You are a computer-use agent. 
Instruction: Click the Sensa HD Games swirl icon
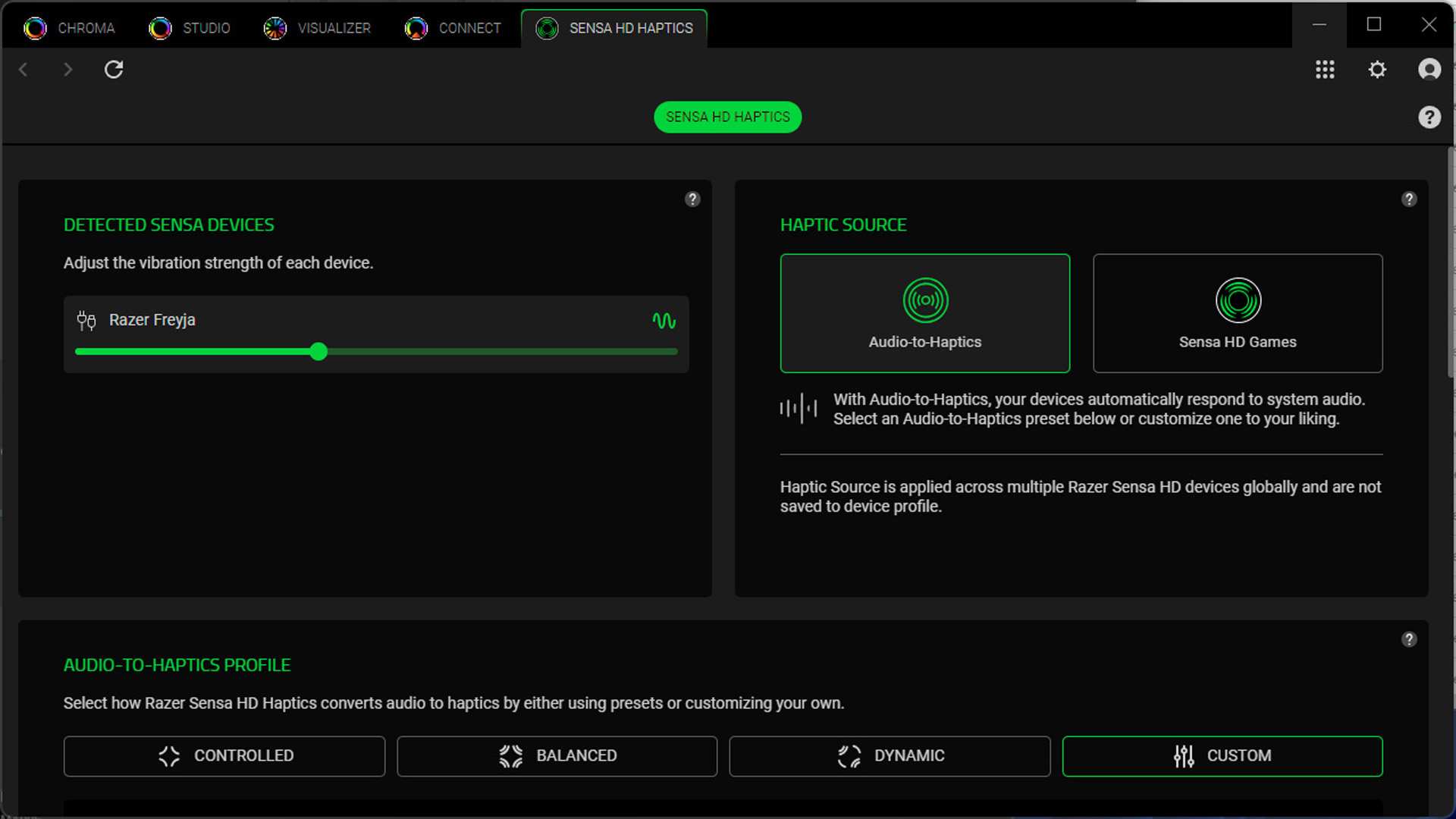pos(1238,300)
